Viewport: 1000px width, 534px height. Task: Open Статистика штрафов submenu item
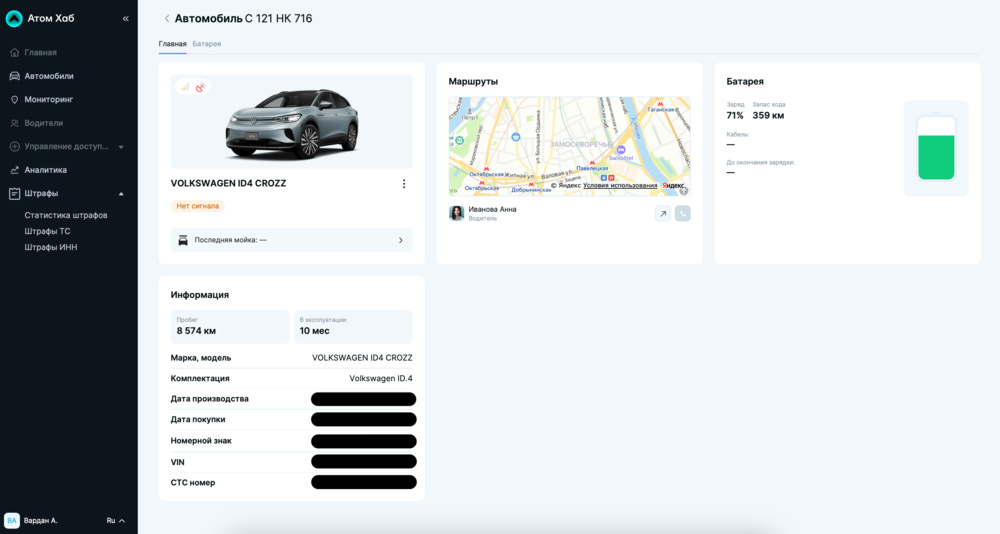[x=66, y=215]
